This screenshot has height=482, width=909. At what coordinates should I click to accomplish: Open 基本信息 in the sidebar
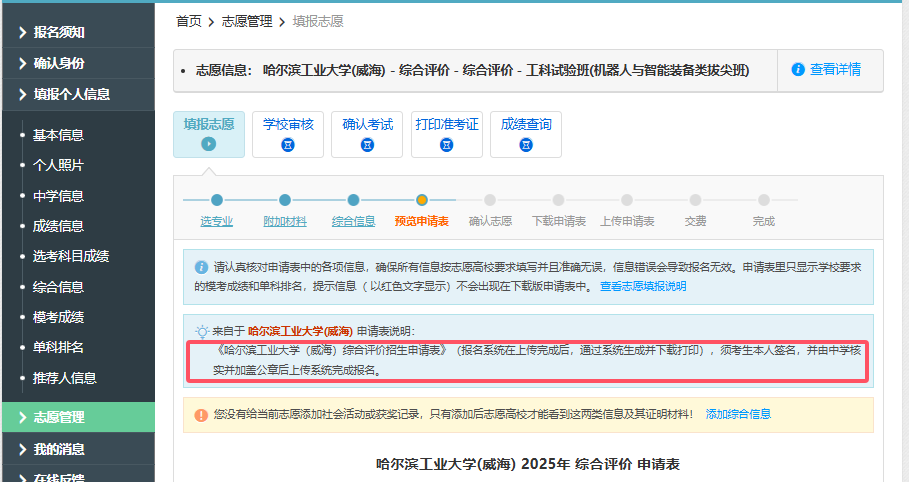58,135
